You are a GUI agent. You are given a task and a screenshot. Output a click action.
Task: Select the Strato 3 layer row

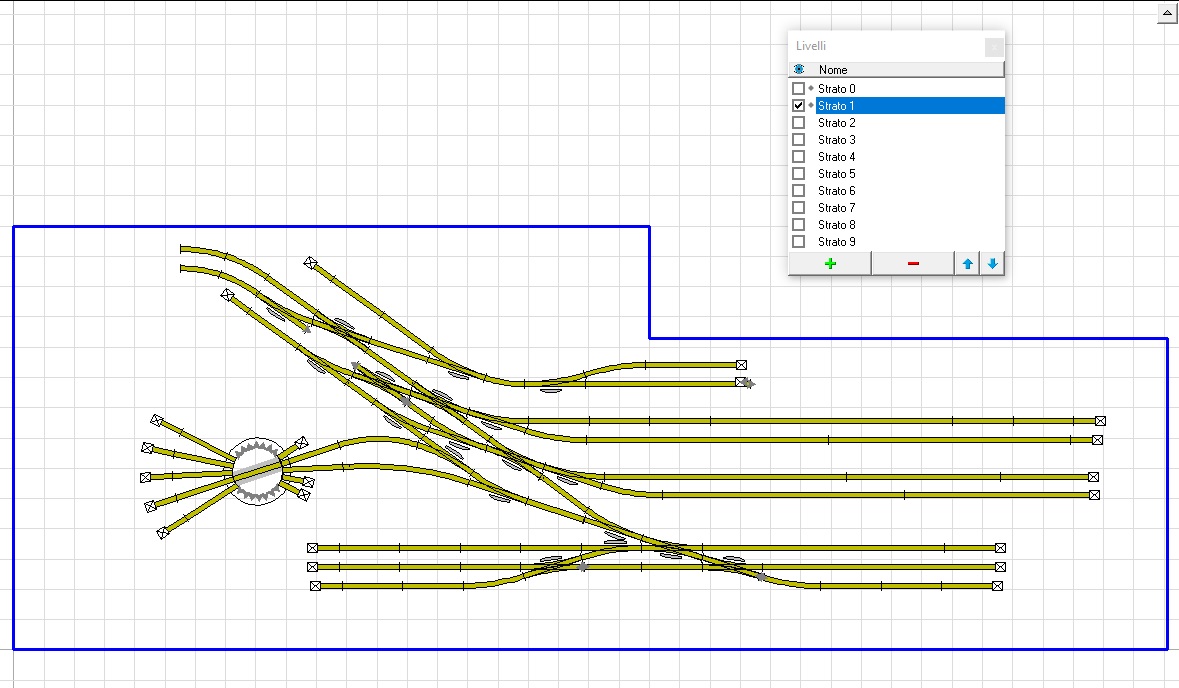(837, 140)
